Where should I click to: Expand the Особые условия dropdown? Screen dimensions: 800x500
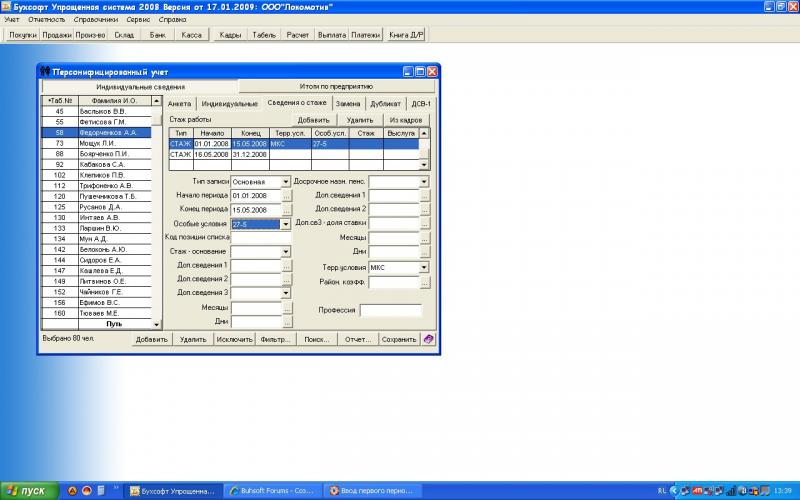coord(287,224)
